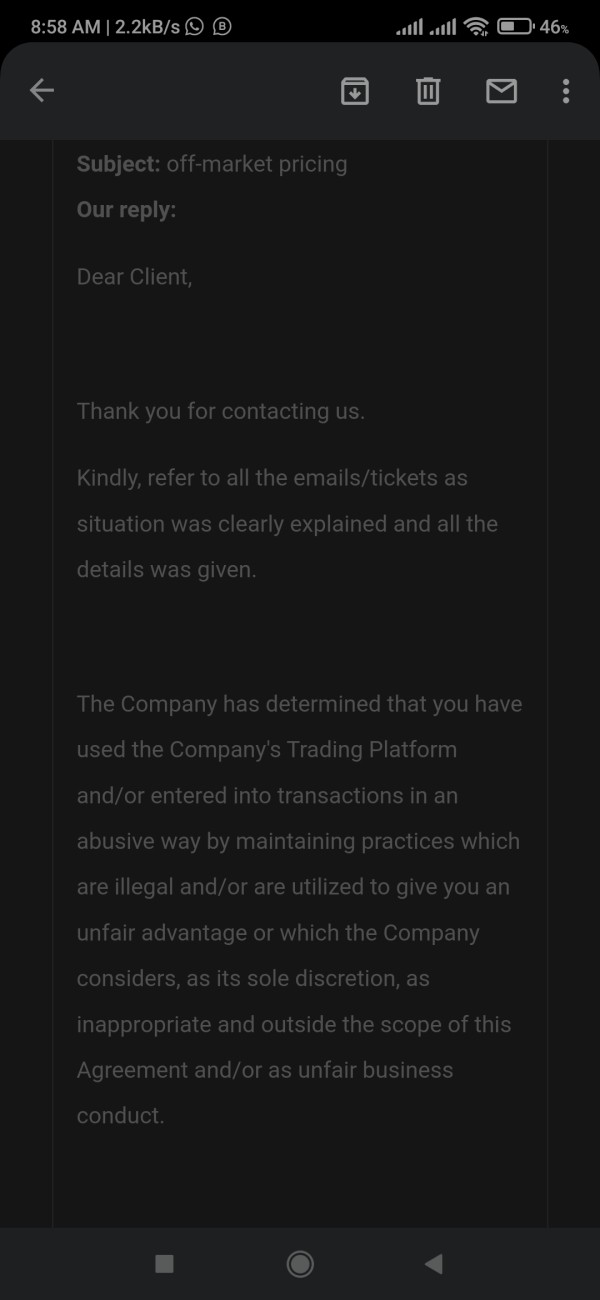Open the three-dot more options menu

click(x=566, y=91)
